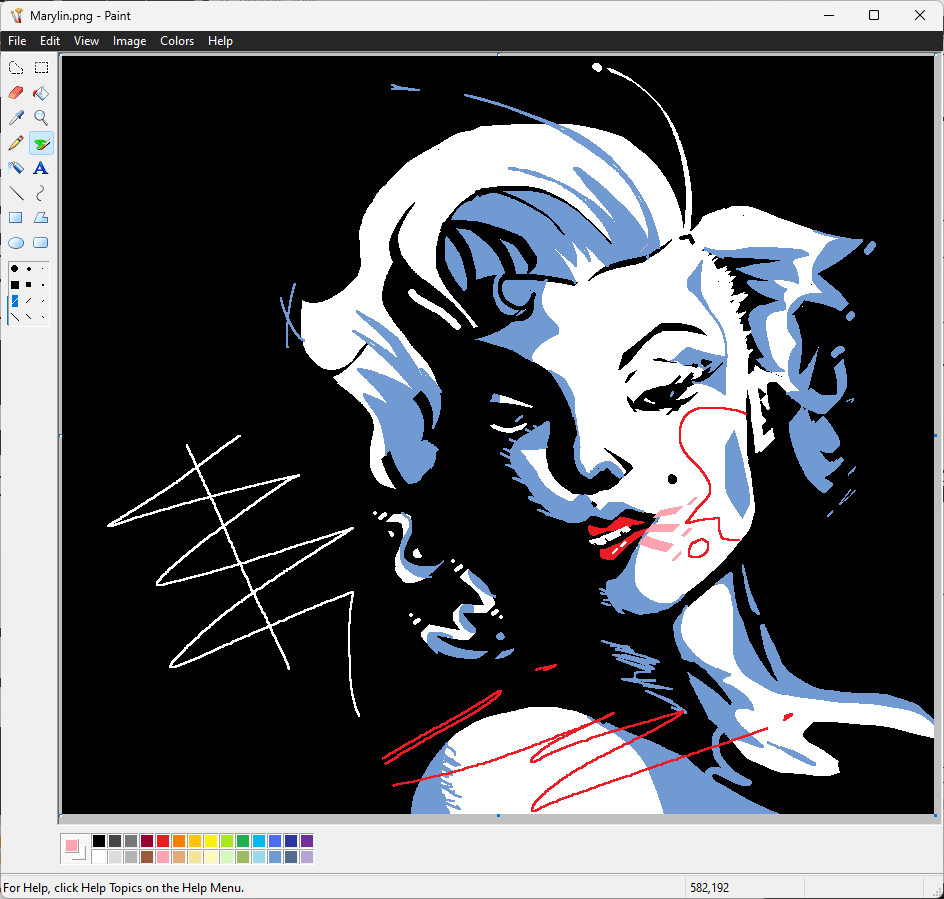Open the Image menu
This screenshot has height=899, width=944.
pos(129,41)
